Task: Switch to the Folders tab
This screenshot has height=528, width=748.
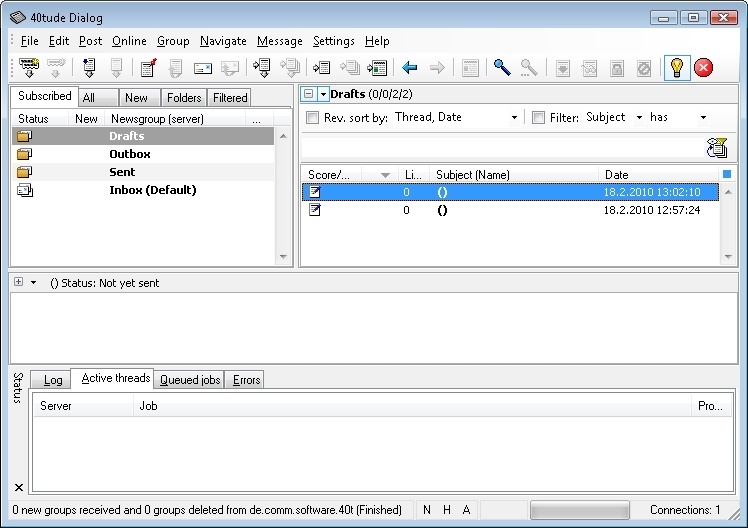Action: click(184, 98)
